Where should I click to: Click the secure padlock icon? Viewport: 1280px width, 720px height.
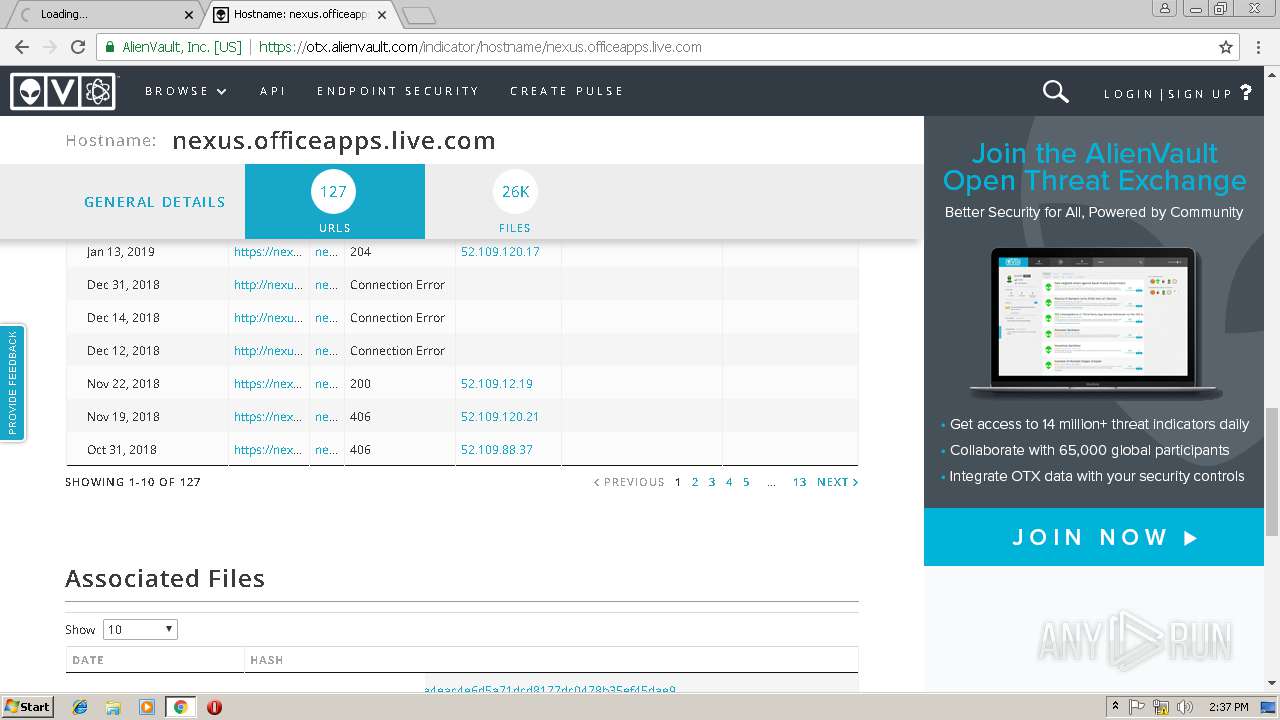tap(110, 47)
